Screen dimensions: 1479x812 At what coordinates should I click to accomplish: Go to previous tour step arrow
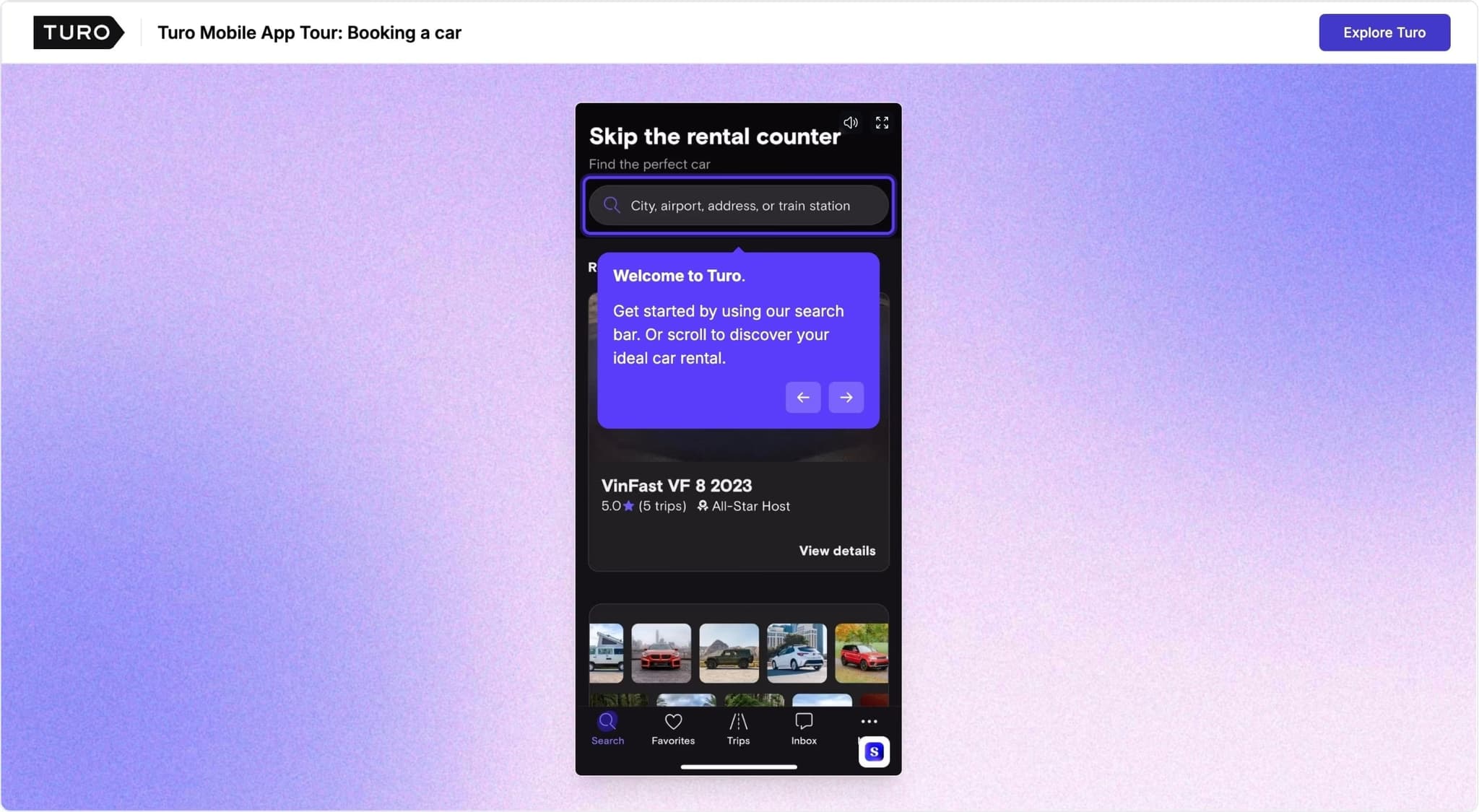coord(803,398)
